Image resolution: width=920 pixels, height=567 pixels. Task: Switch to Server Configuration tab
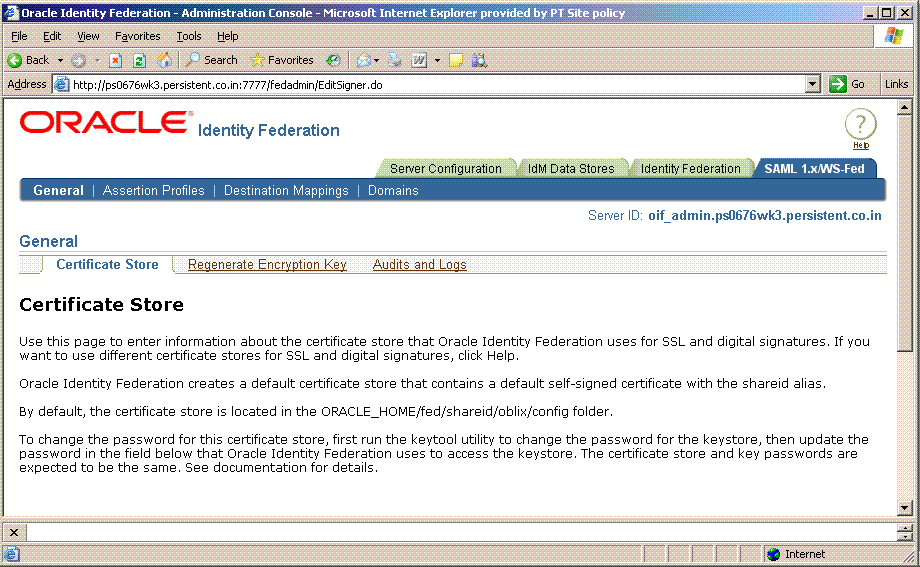pyautogui.click(x=446, y=168)
